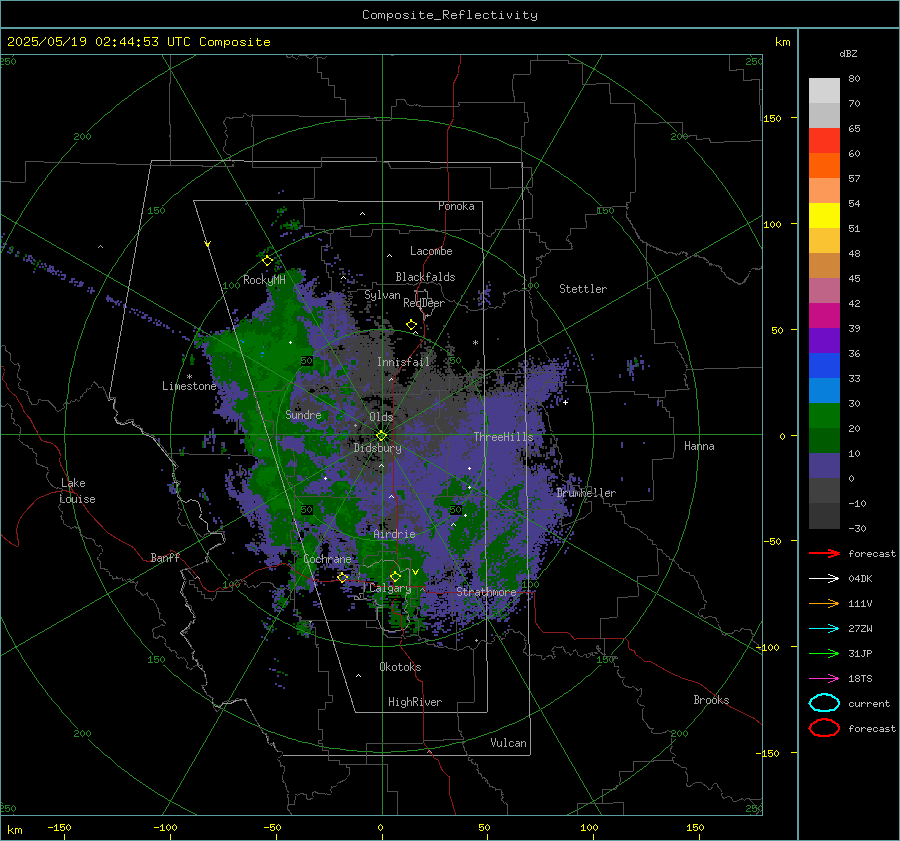Click the Strathmore city label

(486, 591)
